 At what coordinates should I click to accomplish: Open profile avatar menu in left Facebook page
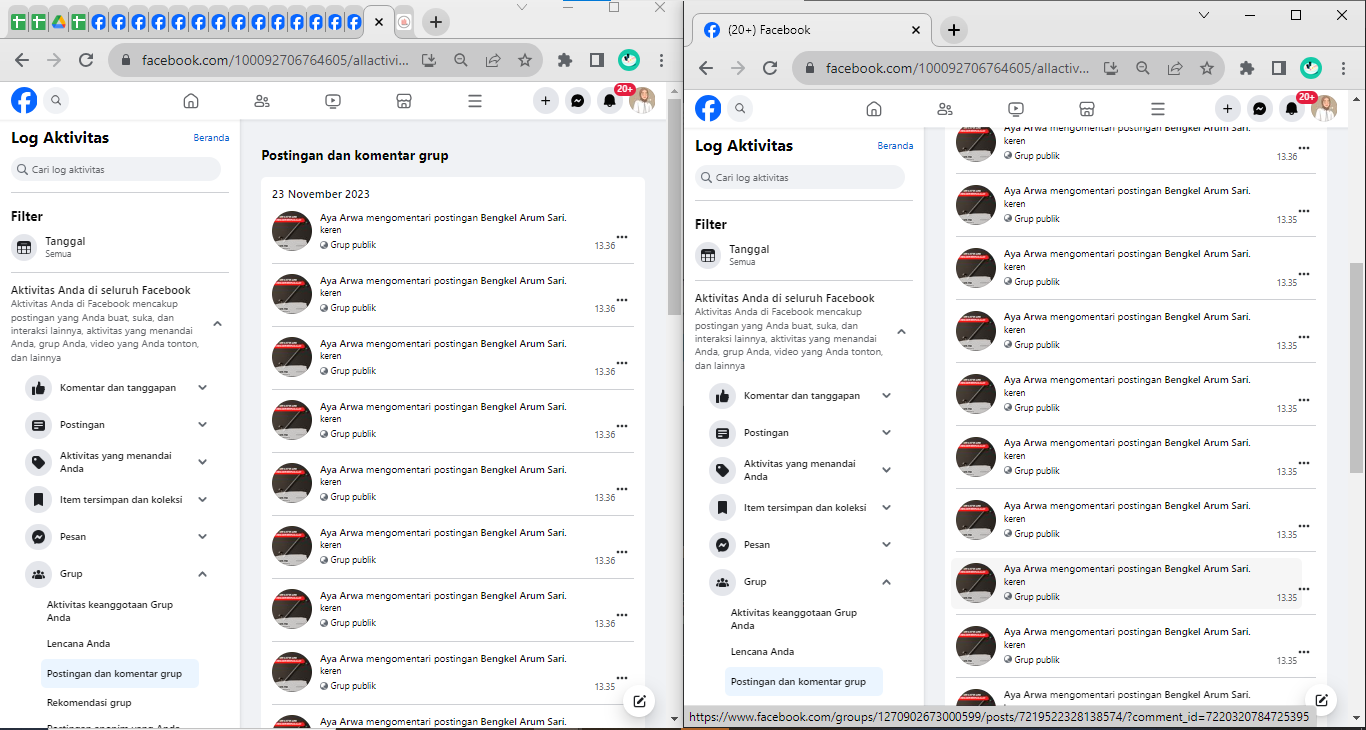[x=642, y=100]
